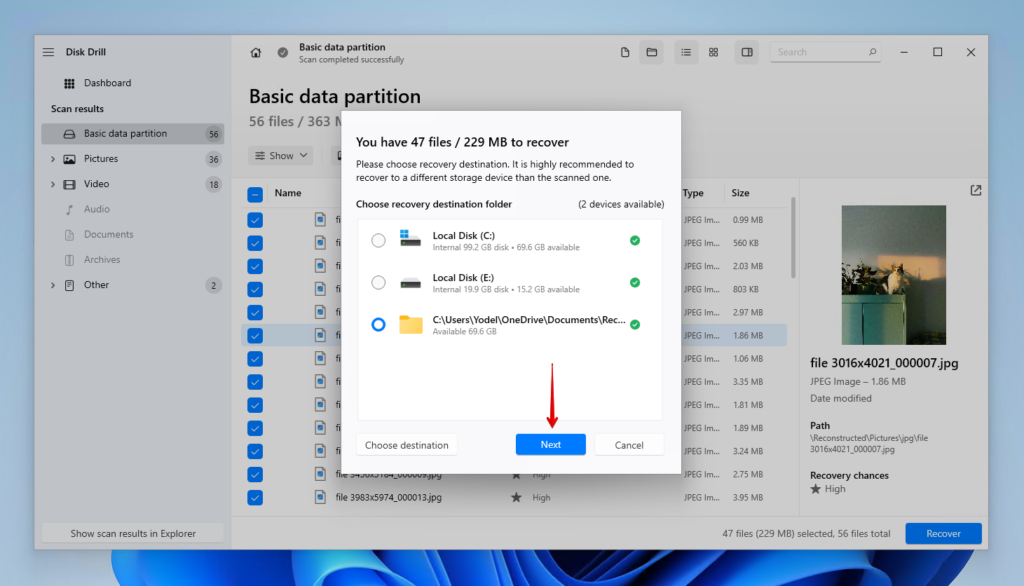Click Next to start recovery

coord(550,444)
